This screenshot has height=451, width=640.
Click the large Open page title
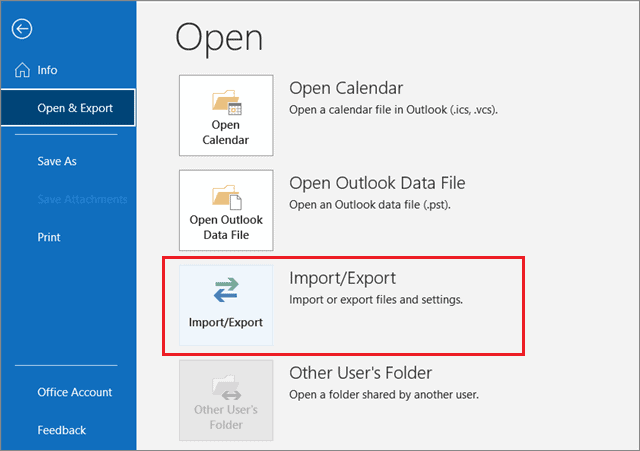[219, 40]
